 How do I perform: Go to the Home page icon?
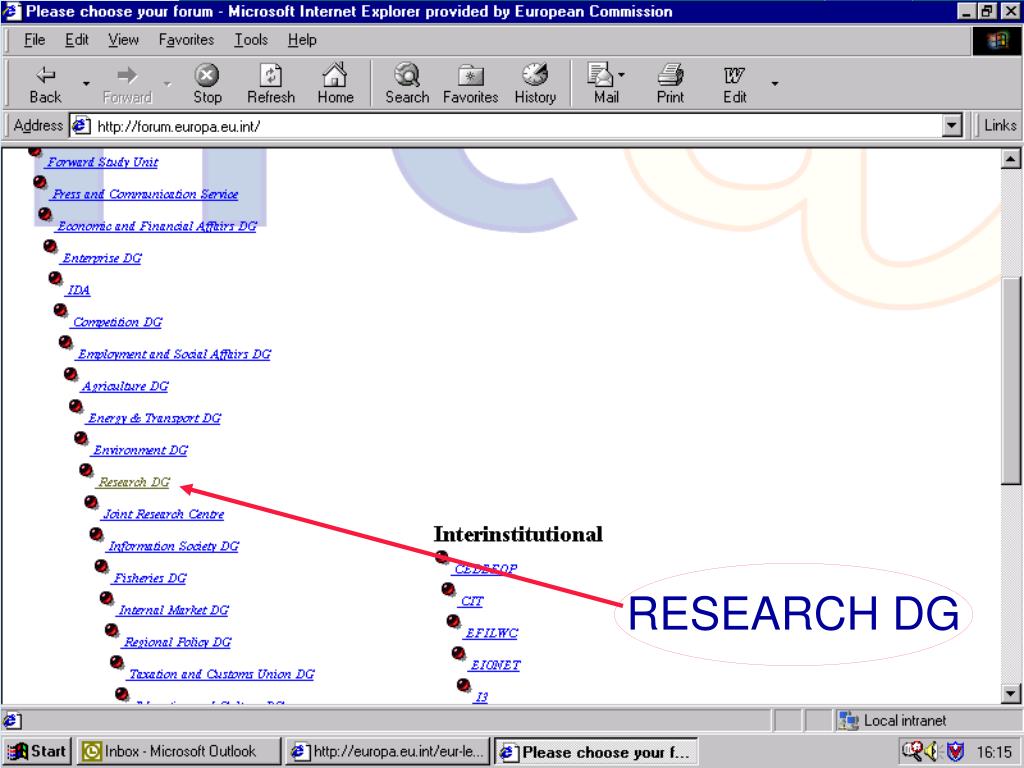335,84
